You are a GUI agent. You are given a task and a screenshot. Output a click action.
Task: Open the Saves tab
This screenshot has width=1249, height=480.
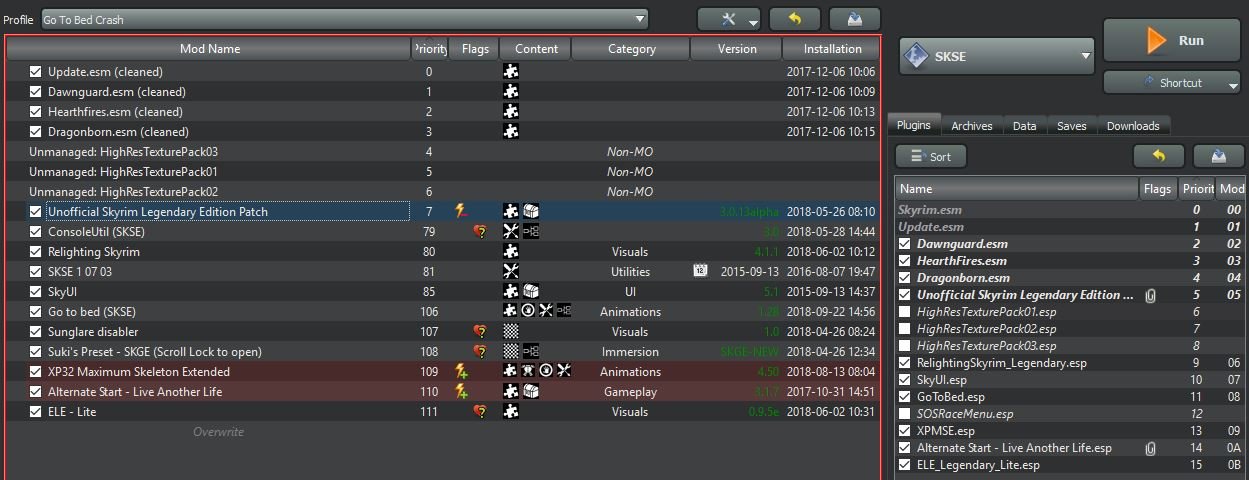tap(1071, 126)
